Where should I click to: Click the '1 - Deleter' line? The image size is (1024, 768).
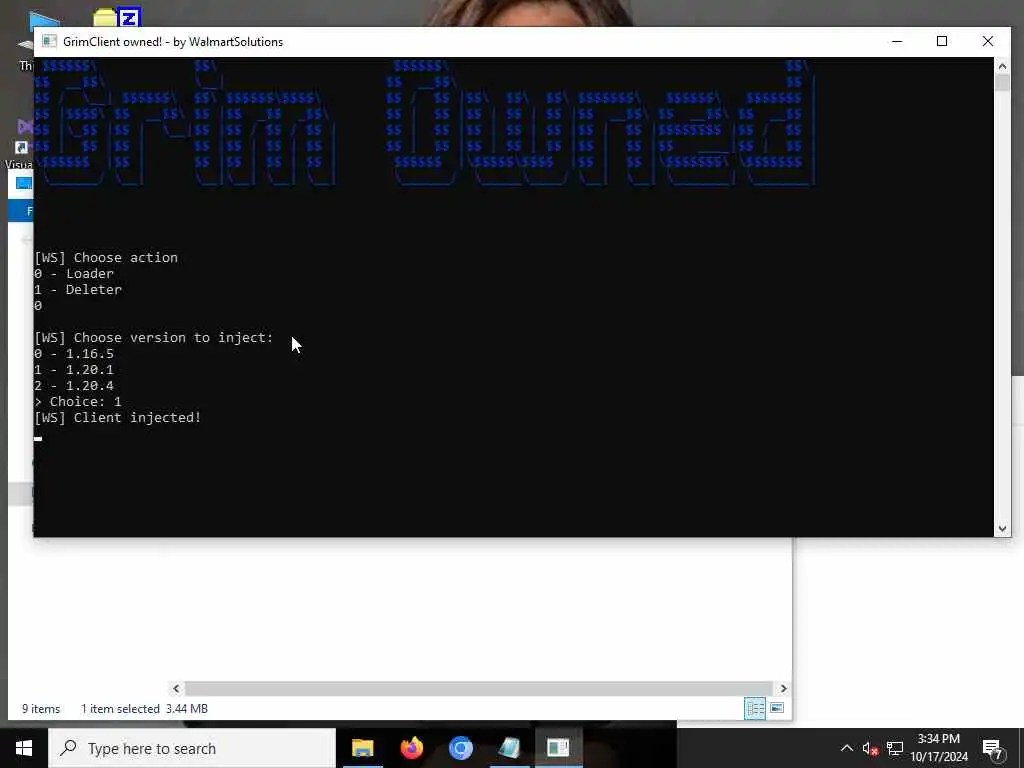[x=78, y=289]
